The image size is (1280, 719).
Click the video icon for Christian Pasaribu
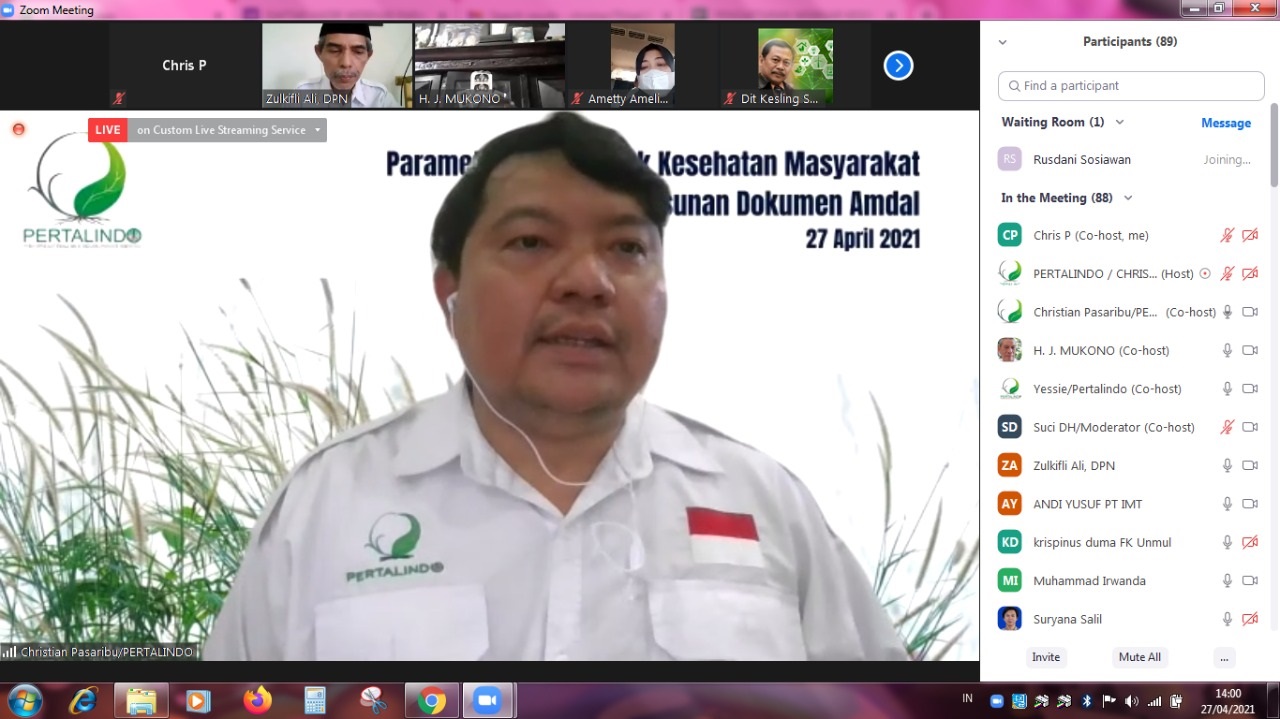(x=1249, y=312)
